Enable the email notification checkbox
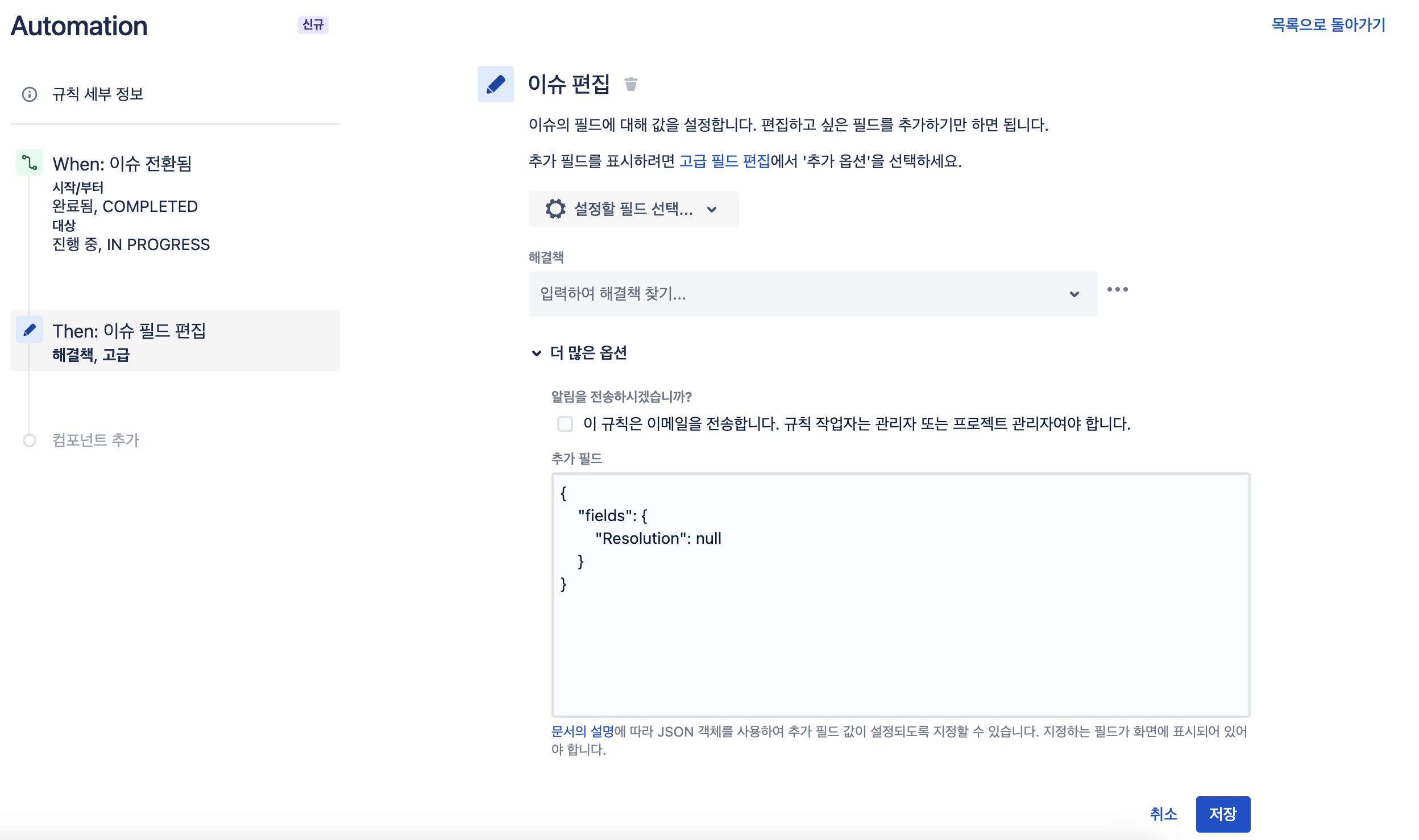Screen dimensions: 1419x840 coord(565,424)
